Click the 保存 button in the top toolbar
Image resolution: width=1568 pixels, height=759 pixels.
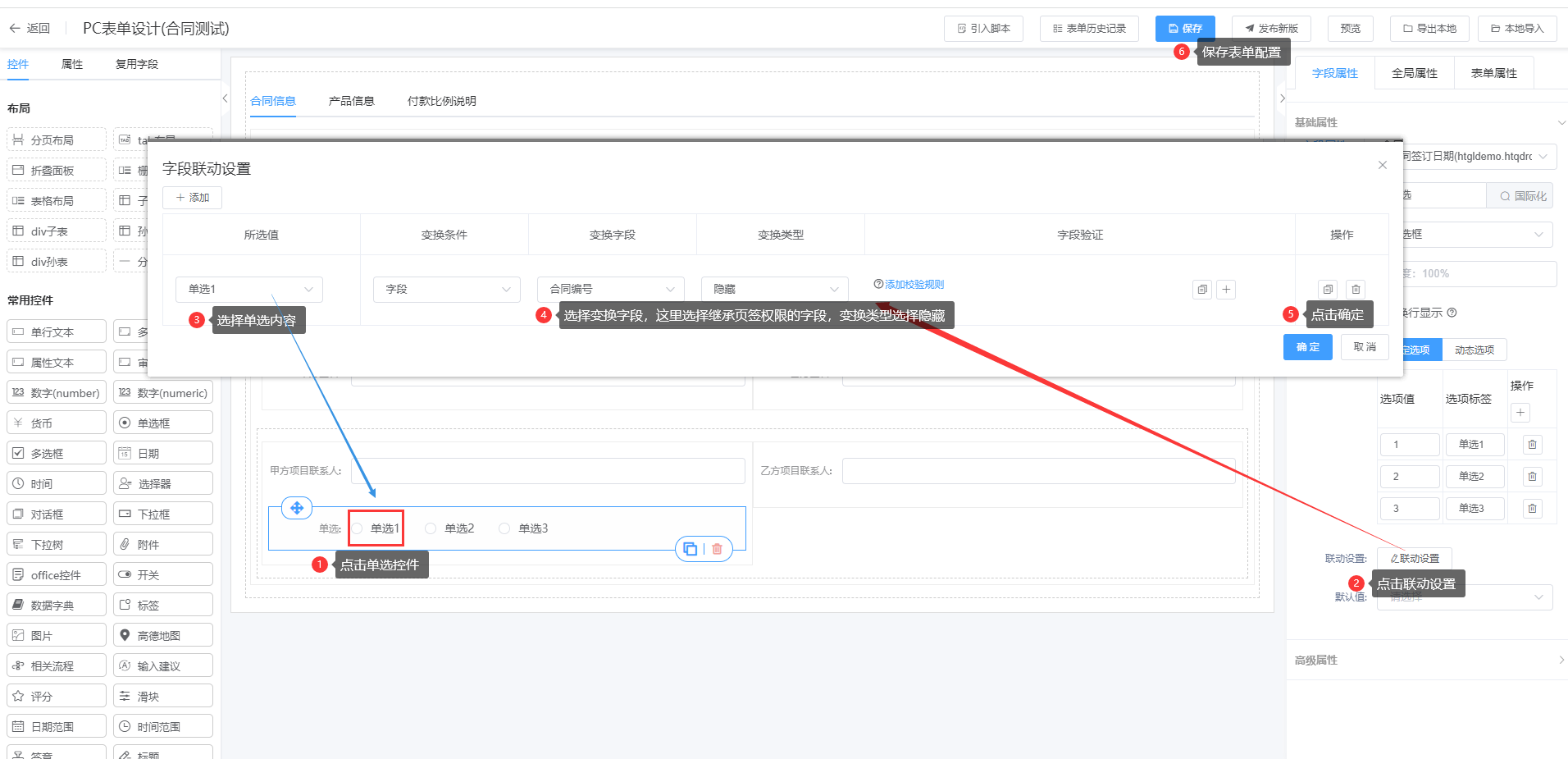[1185, 29]
